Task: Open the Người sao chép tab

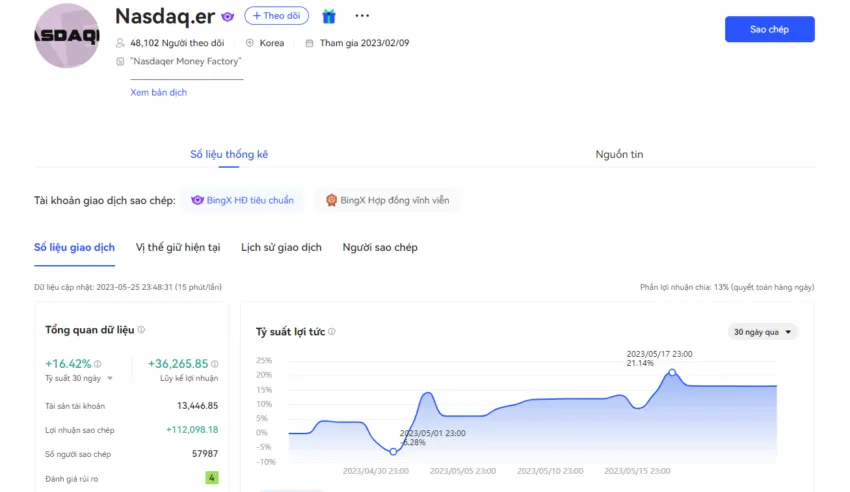Action: pos(380,248)
